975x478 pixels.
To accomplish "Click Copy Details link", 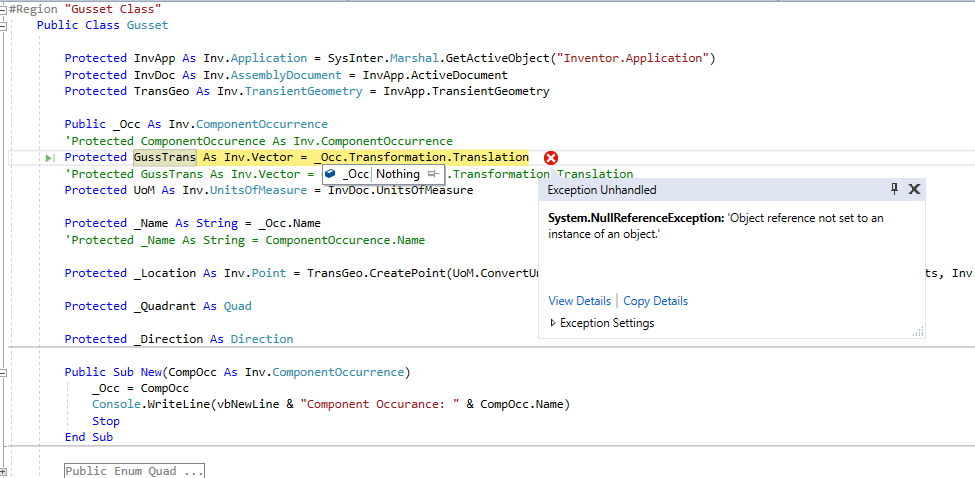I will click(x=655, y=301).
